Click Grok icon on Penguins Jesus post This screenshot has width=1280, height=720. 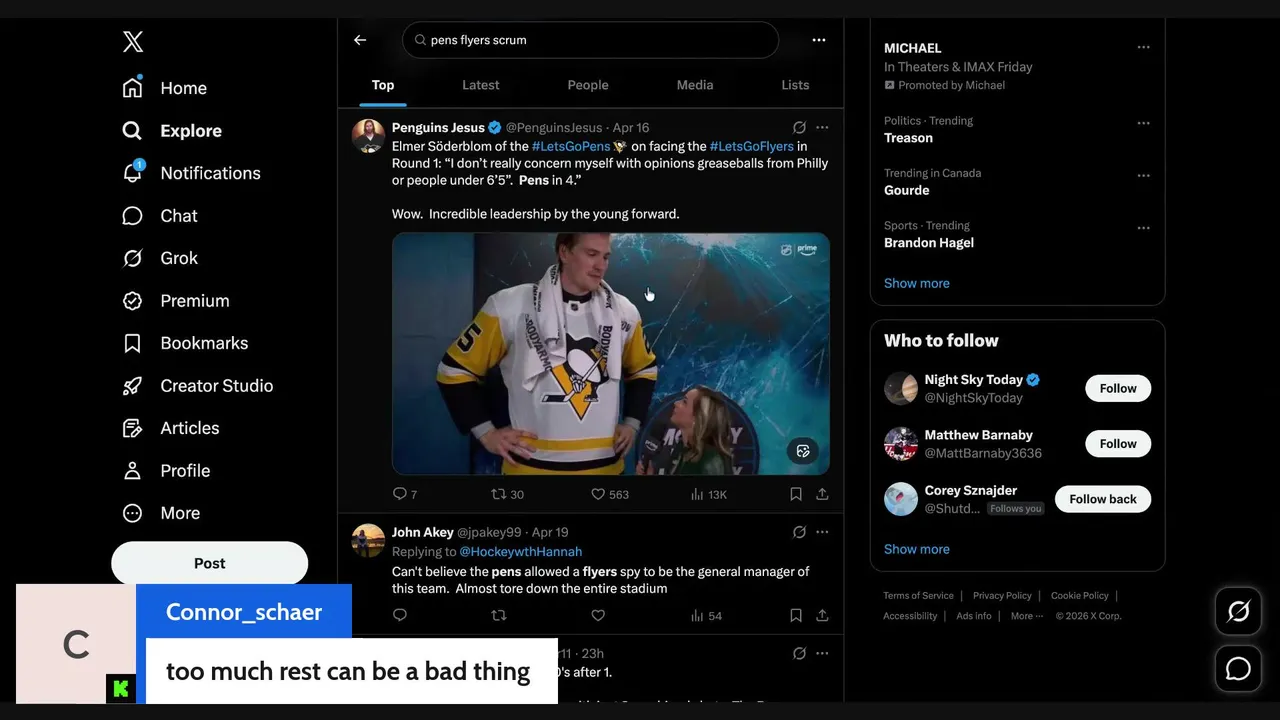799,128
